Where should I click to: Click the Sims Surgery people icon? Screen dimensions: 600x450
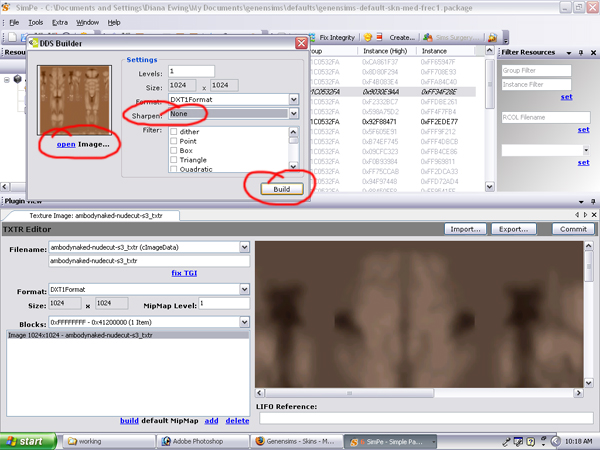pos(428,37)
